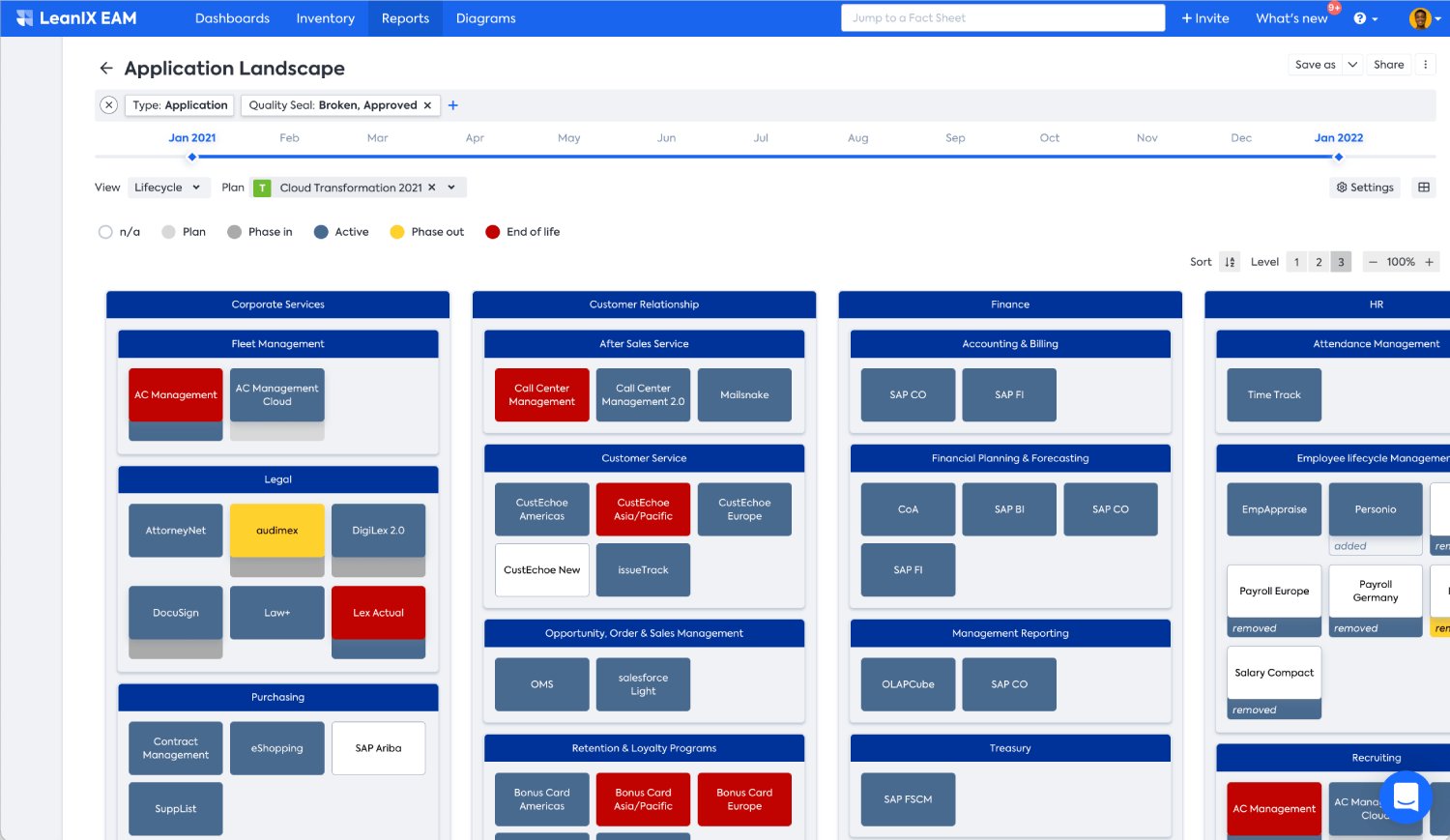Open the Treasury group header
Viewport: 1450px width, 840px height.
click(1010, 748)
